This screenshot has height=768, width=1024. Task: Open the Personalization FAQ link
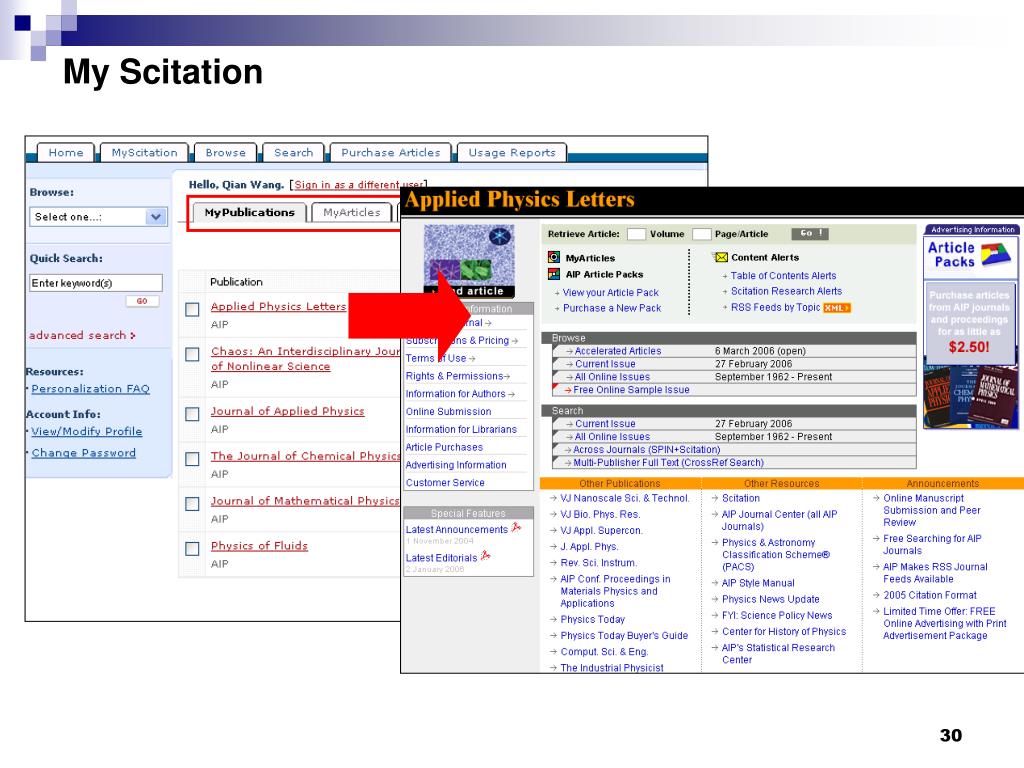[x=91, y=389]
